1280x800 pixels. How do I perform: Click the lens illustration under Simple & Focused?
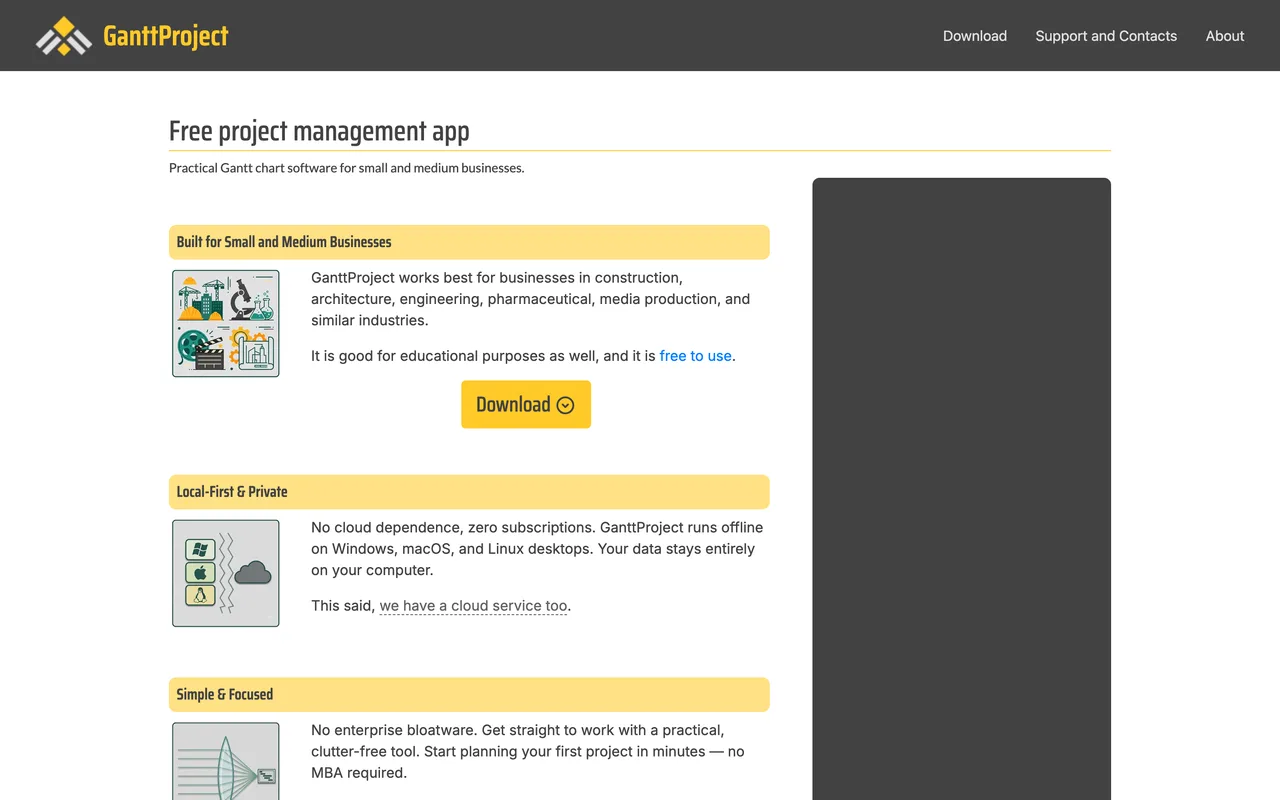click(x=226, y=761)
